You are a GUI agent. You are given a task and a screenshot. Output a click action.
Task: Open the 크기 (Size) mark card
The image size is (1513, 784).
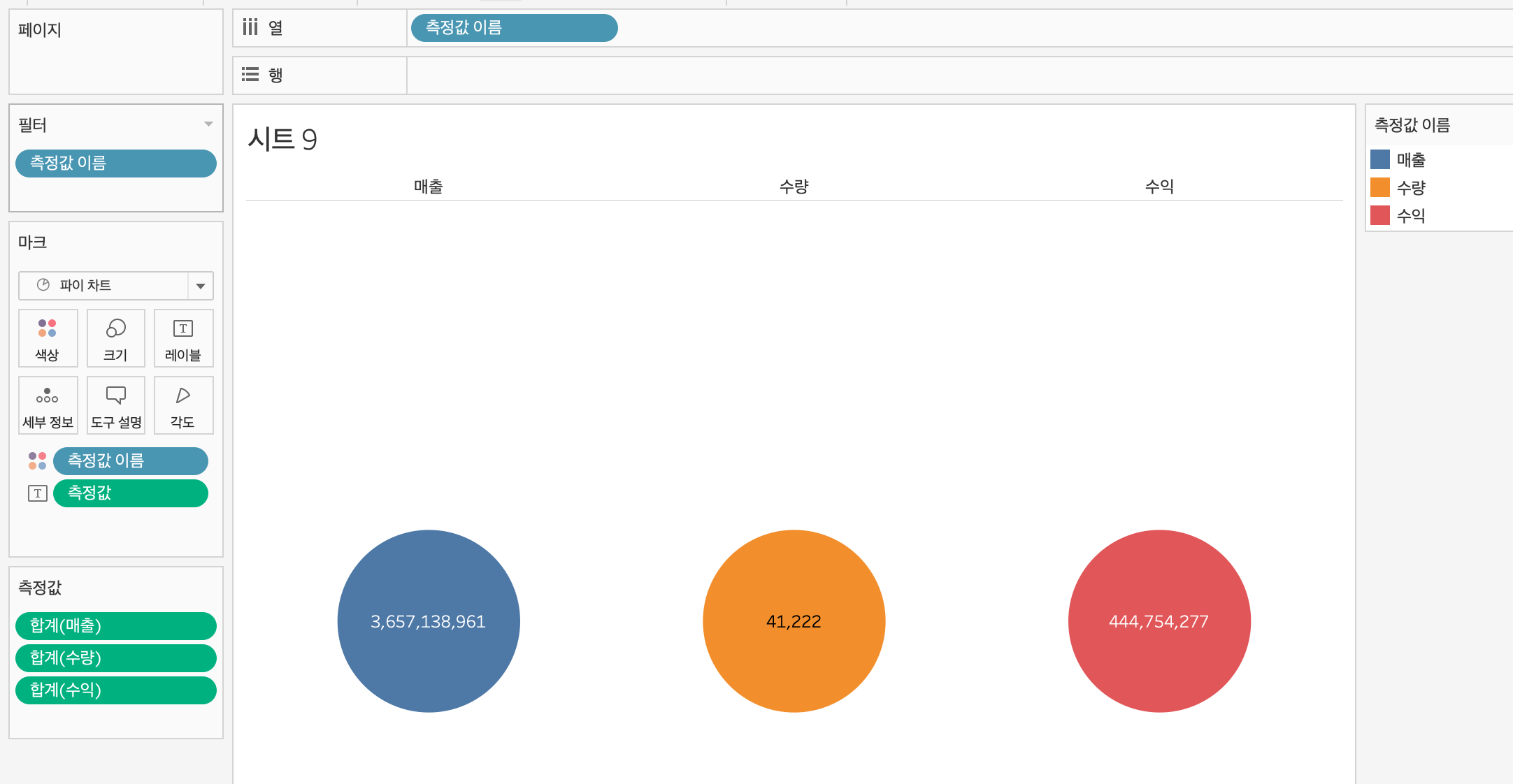click(x=115, y=338)
